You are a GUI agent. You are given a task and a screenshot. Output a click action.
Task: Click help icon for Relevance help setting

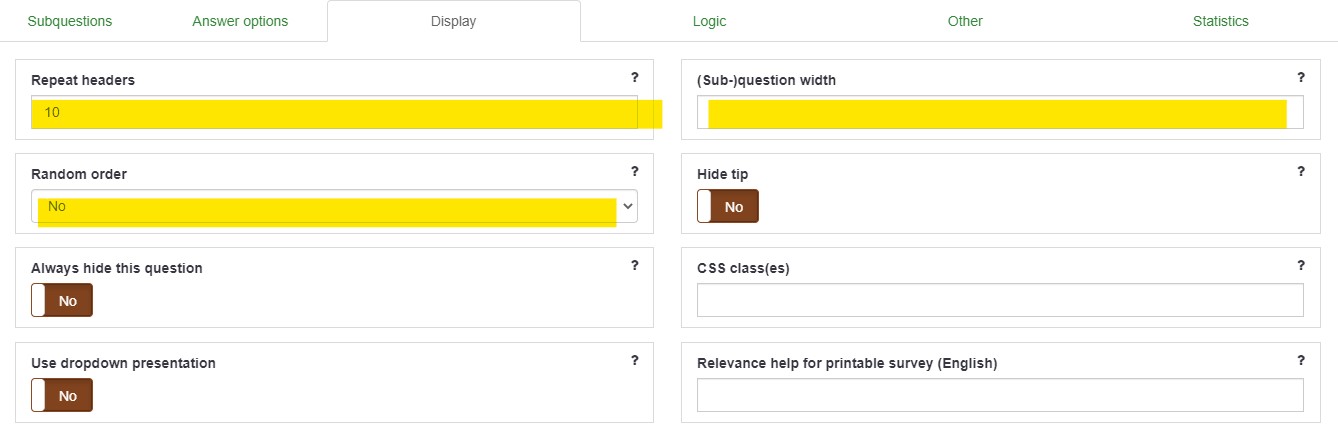1300,360
